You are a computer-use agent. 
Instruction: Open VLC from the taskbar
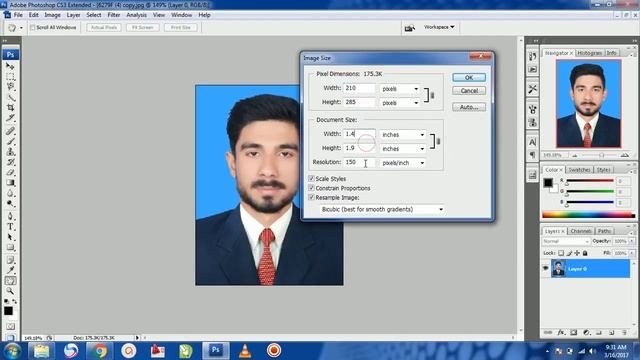(x=245, y=351)
